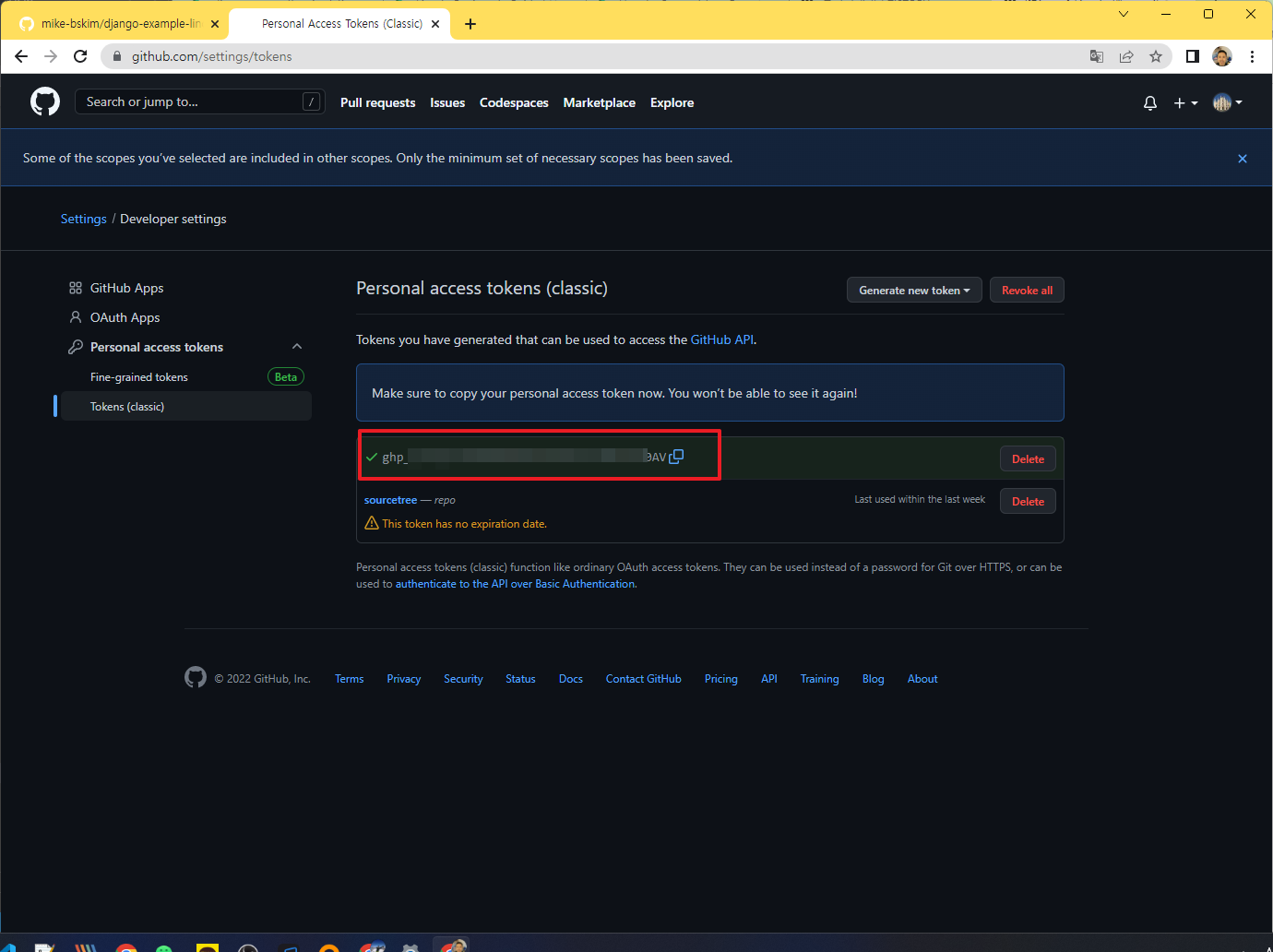Open the Generate new token dropdown
The width and height of the screenshot is (1273, 952).
click(x=914, y=290)
